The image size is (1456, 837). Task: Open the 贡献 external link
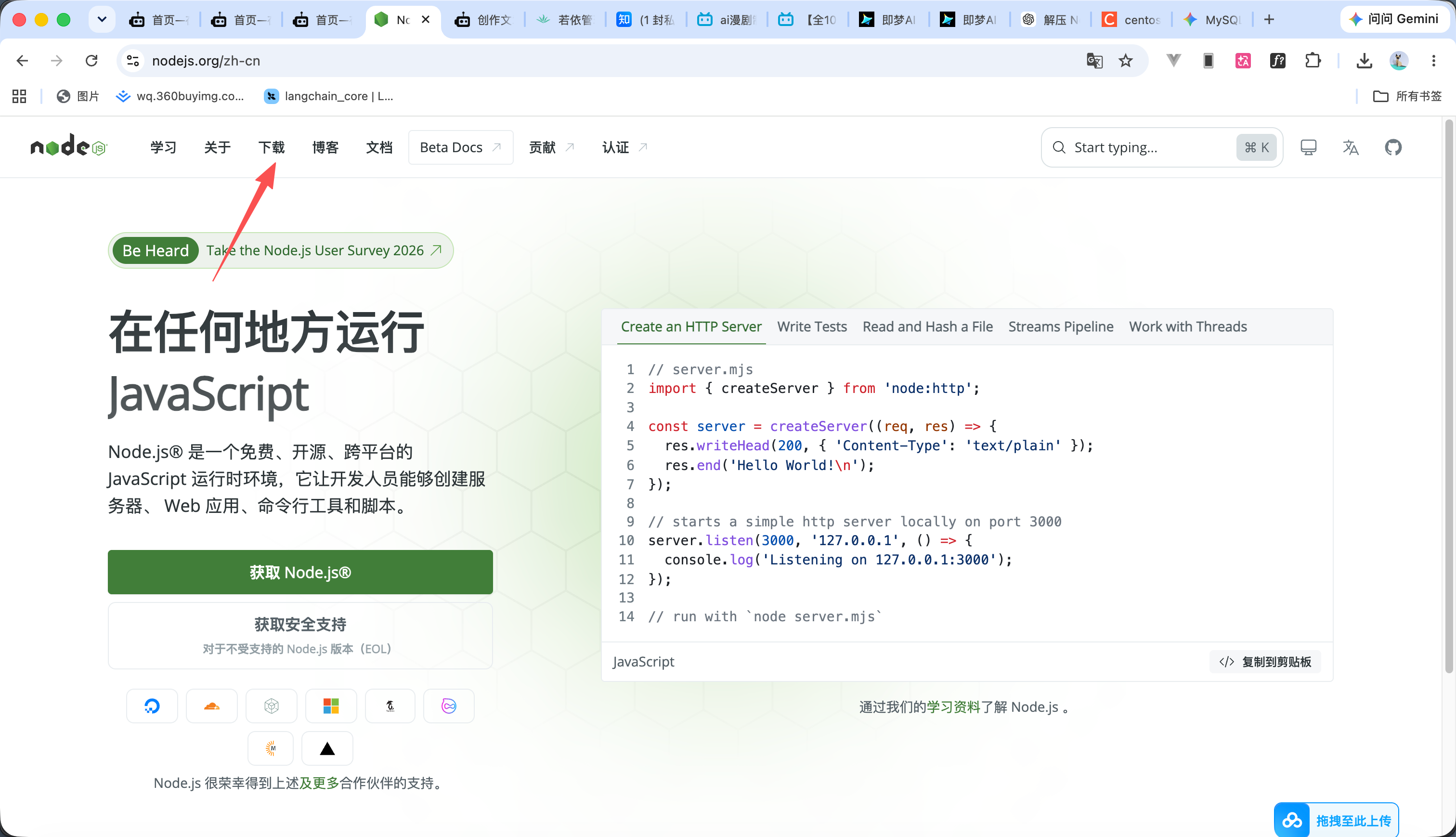pos(552,147)
